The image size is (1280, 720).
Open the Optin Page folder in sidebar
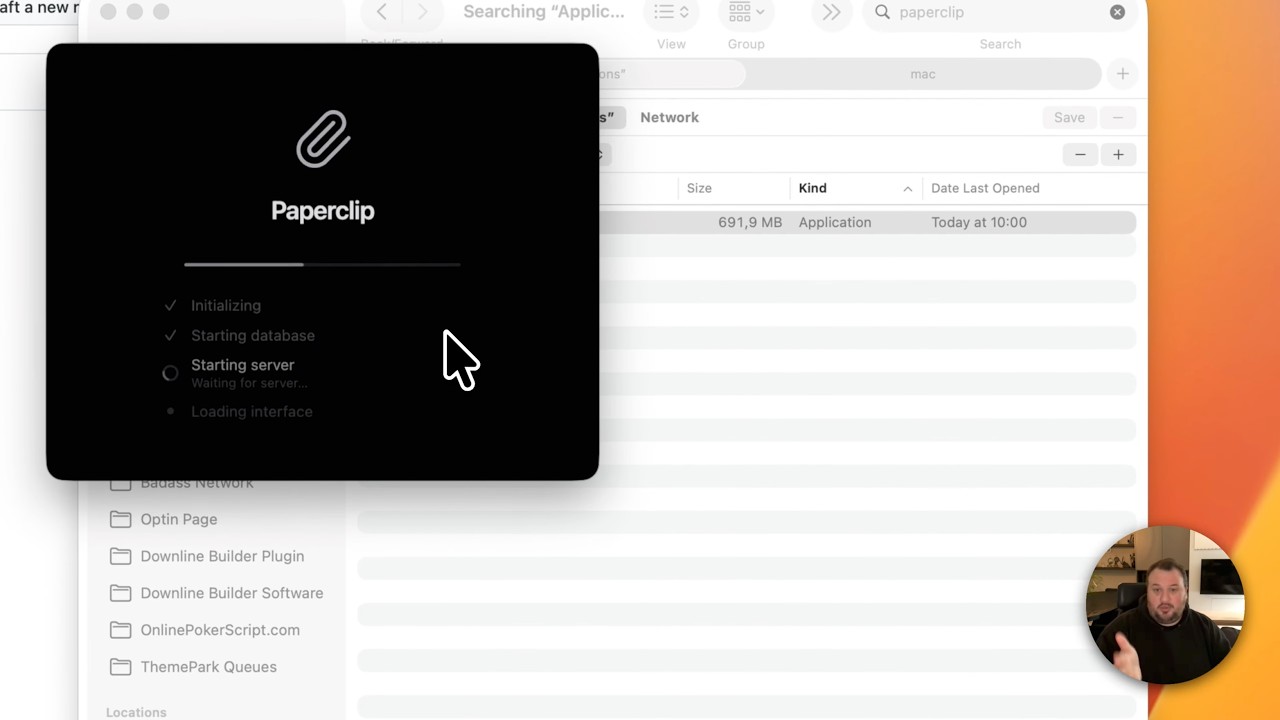coord(179,519)
